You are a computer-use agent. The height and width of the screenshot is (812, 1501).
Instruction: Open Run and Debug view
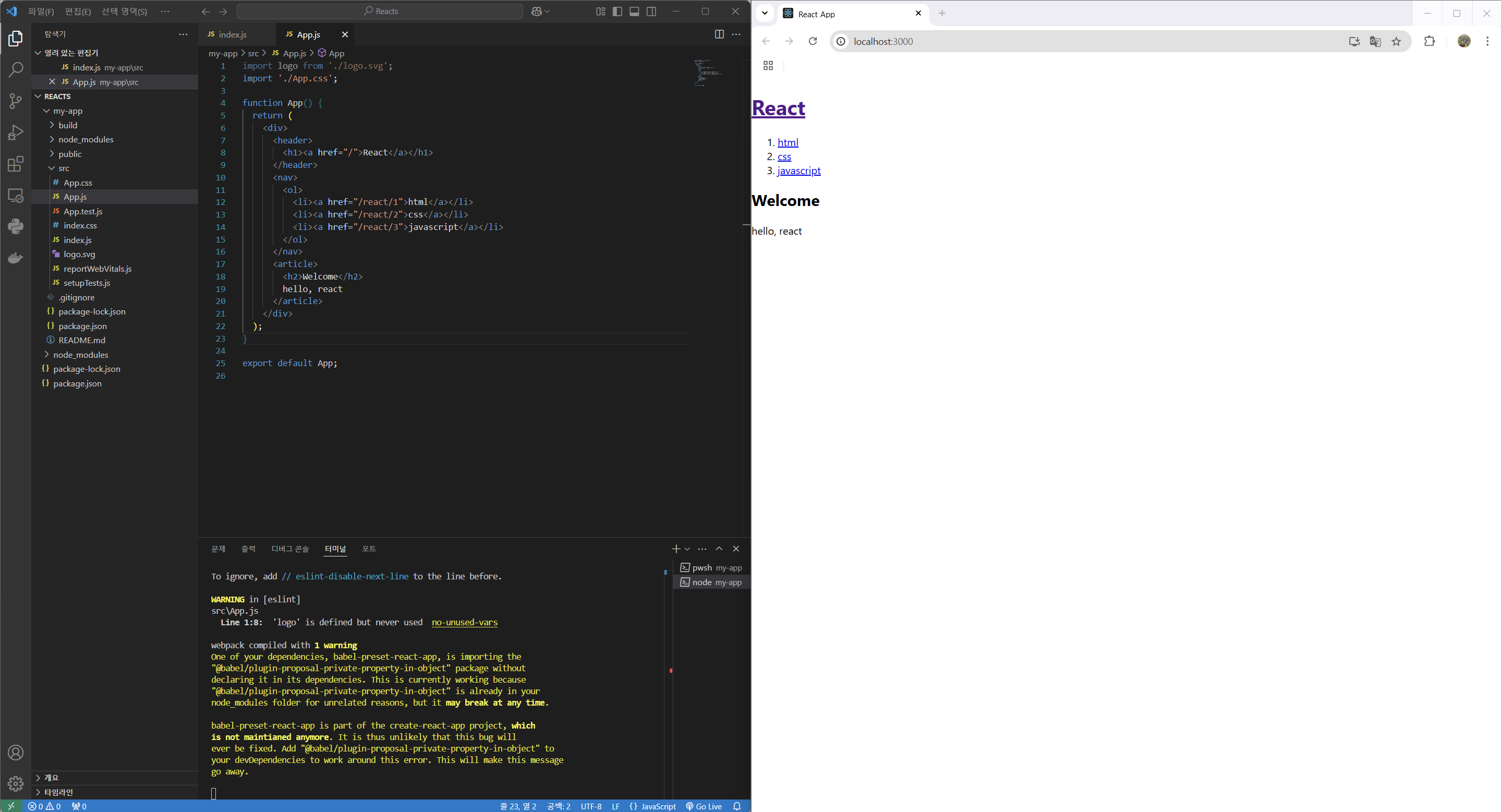pyautogui.click(x=16, y=132)
